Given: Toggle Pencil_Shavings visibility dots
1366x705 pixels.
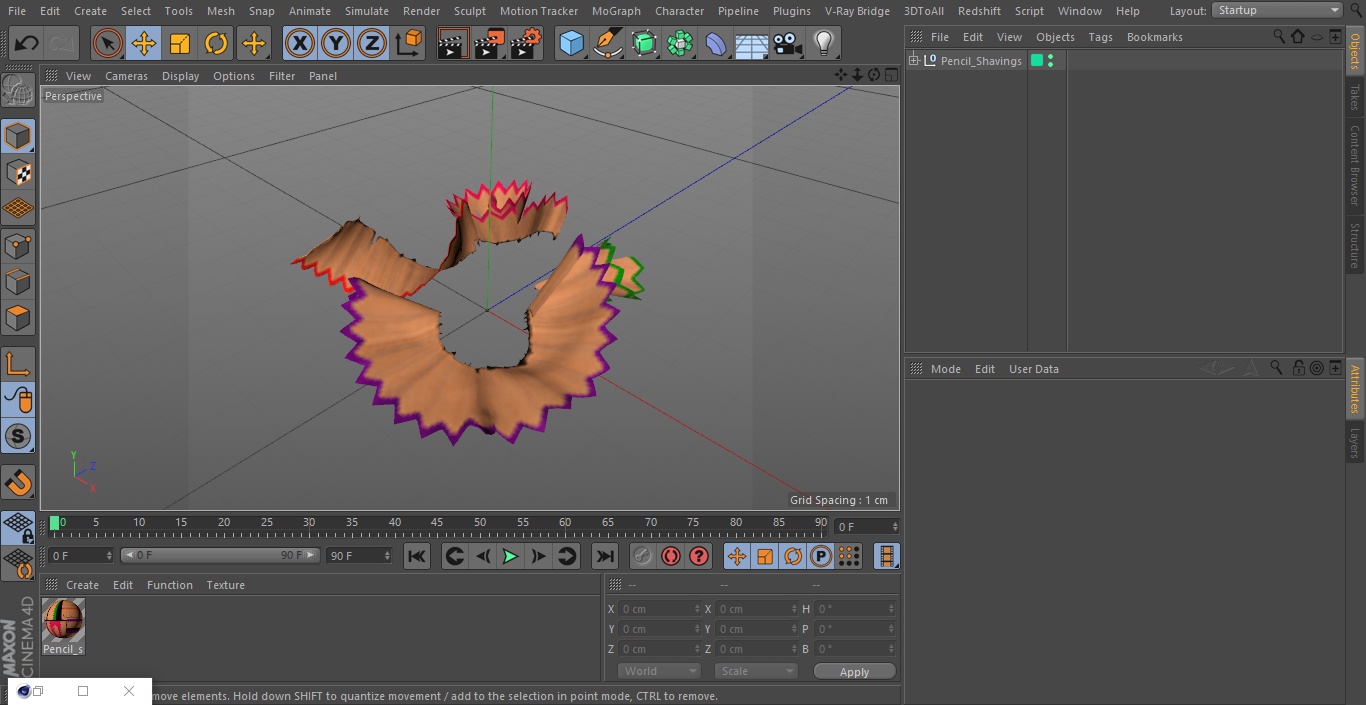Looking at the screenshot, I should [1050, 61].
